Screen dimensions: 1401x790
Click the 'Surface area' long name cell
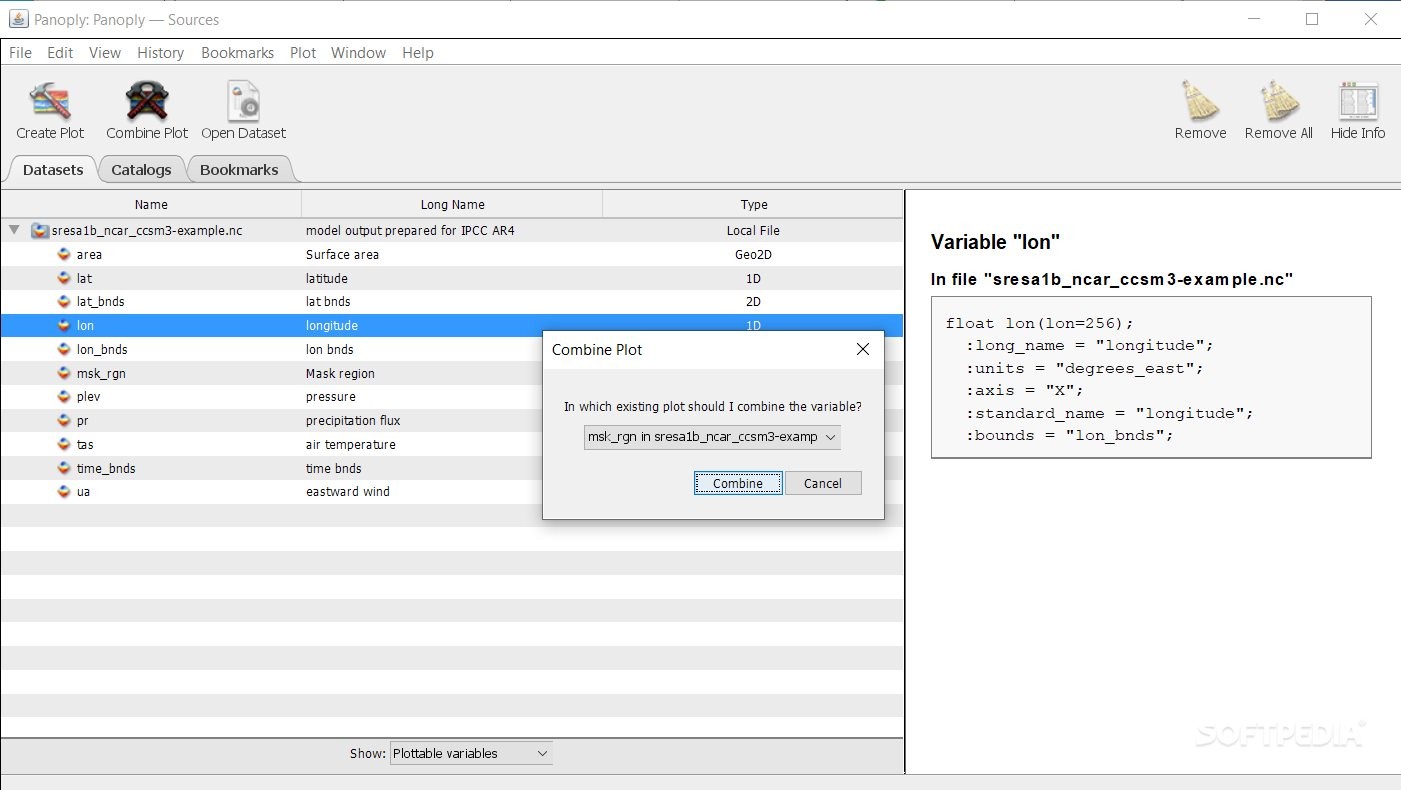(x=342, y=254)
